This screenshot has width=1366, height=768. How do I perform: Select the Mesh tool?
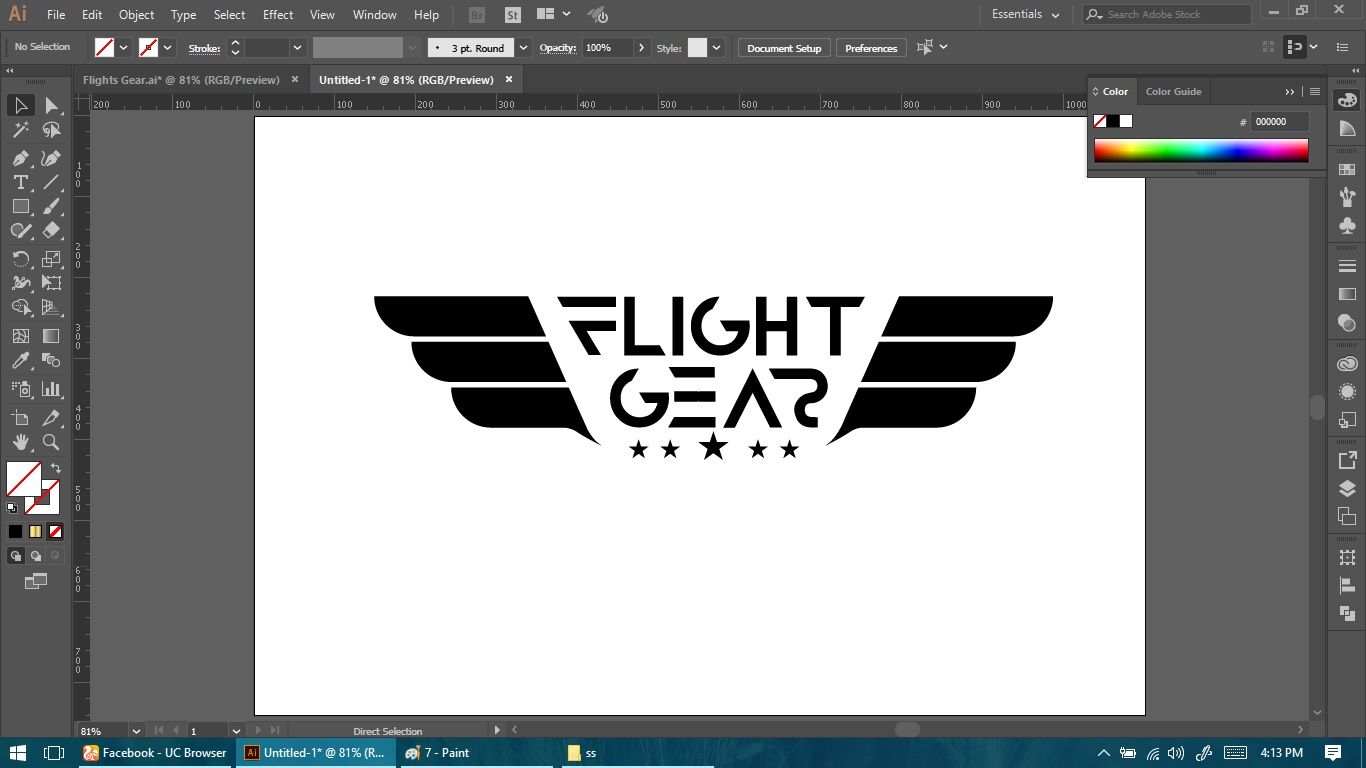click(20, 336)
